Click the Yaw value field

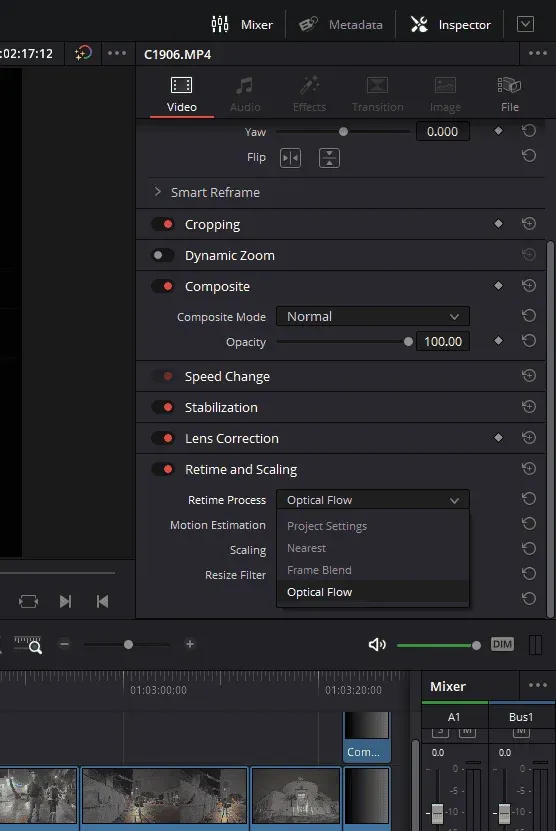pyautogui.click(x=443, y=131)
